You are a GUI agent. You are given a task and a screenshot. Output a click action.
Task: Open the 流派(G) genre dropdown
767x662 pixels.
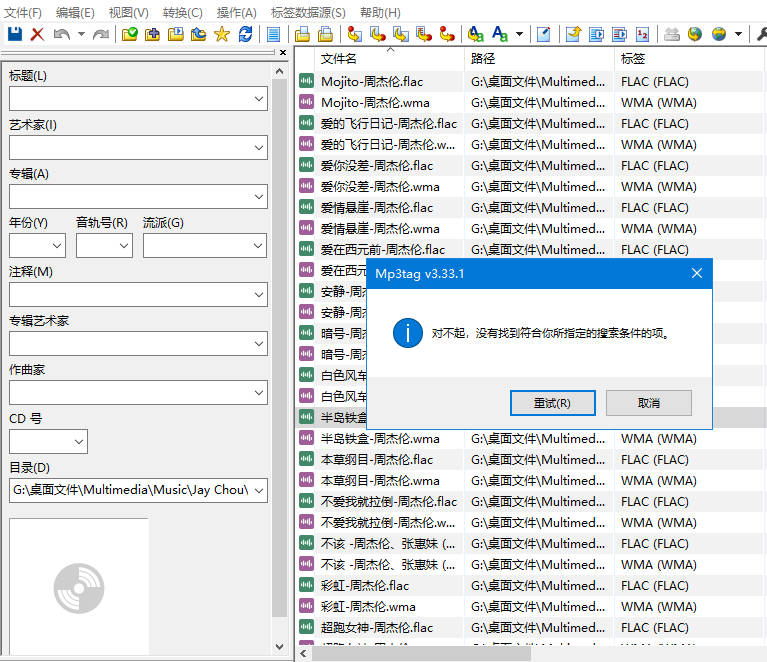(x=259, y=246)
